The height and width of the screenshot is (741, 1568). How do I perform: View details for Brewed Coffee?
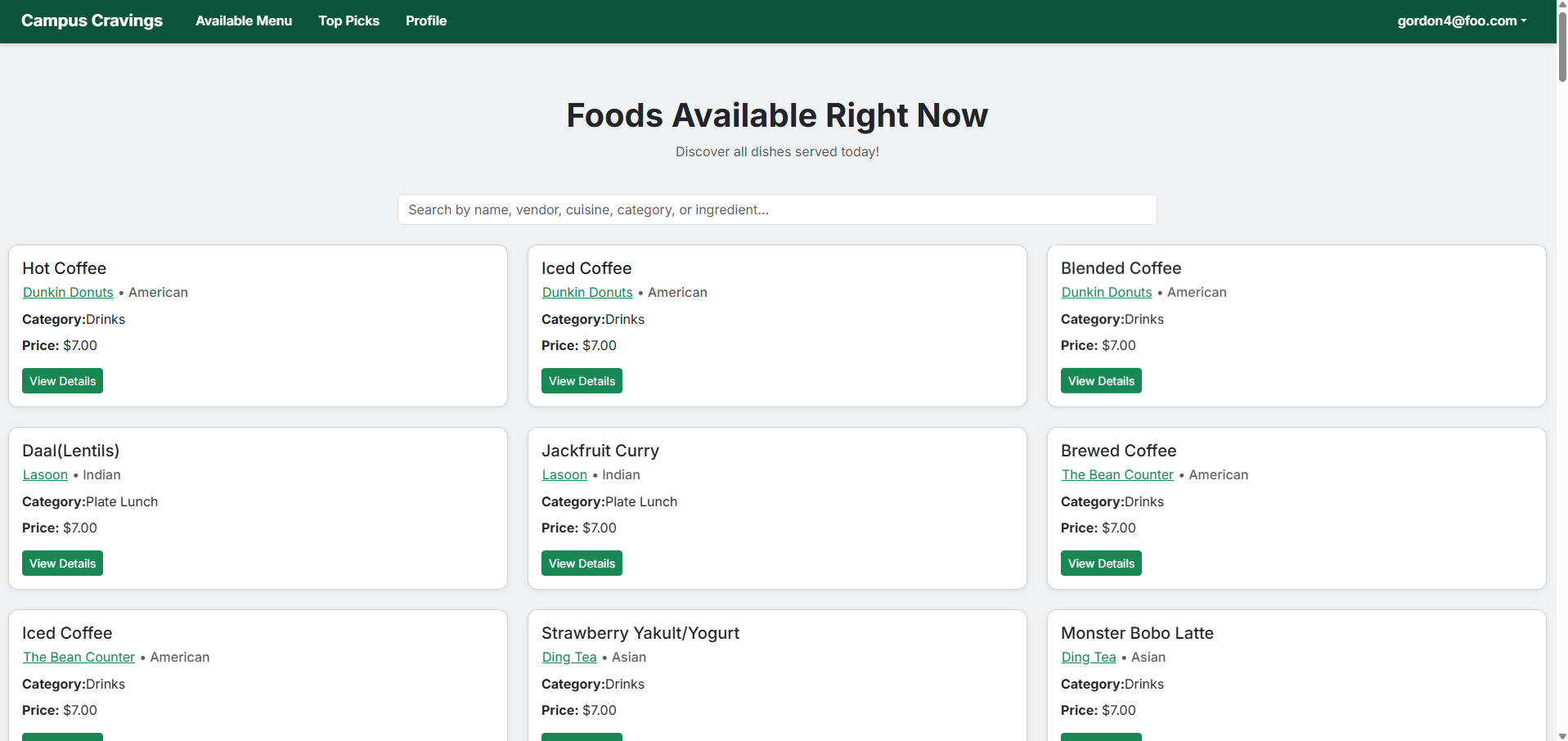tap(1100, 564)
